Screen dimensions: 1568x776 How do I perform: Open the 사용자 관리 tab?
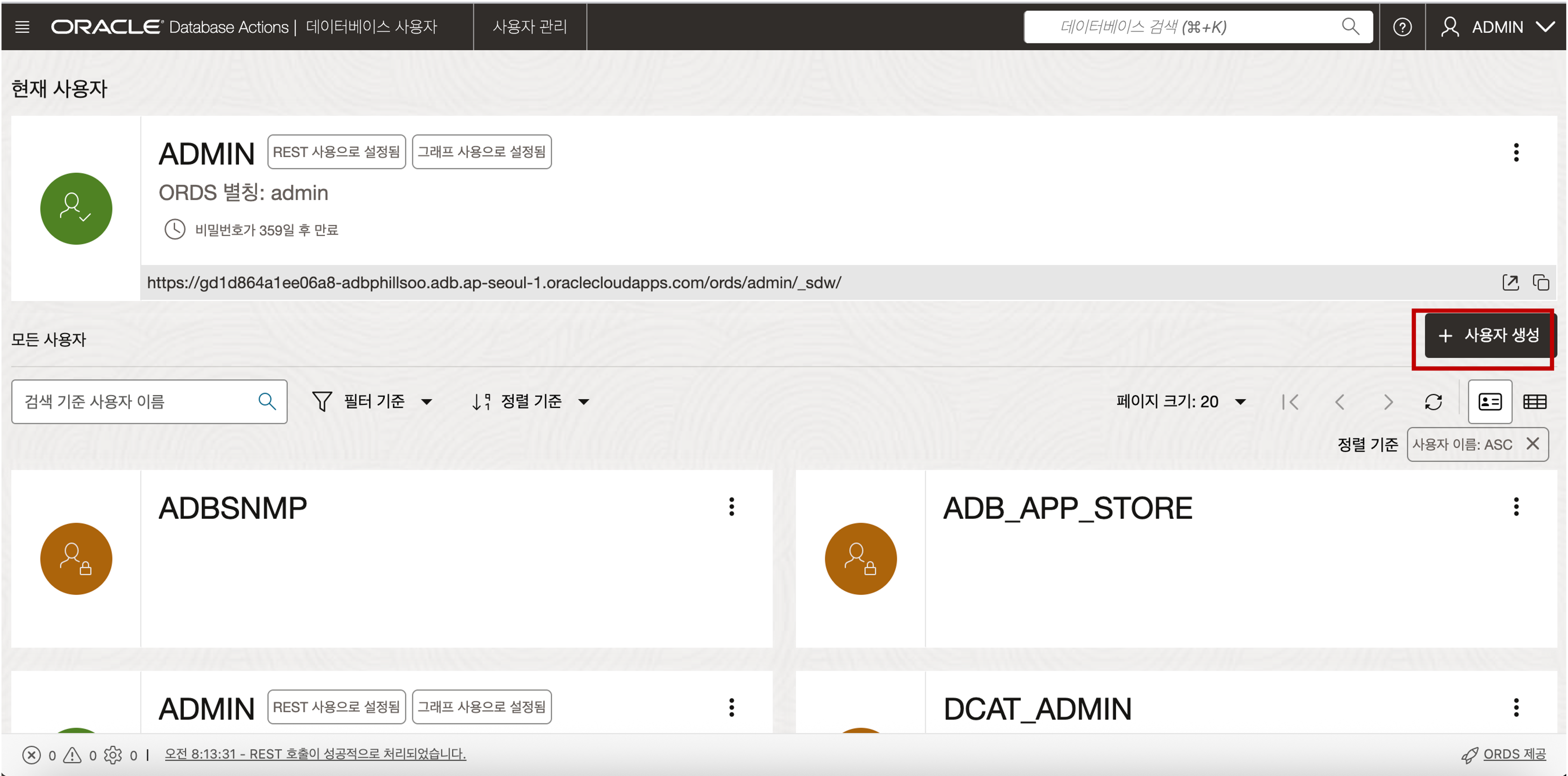(529, 27)
